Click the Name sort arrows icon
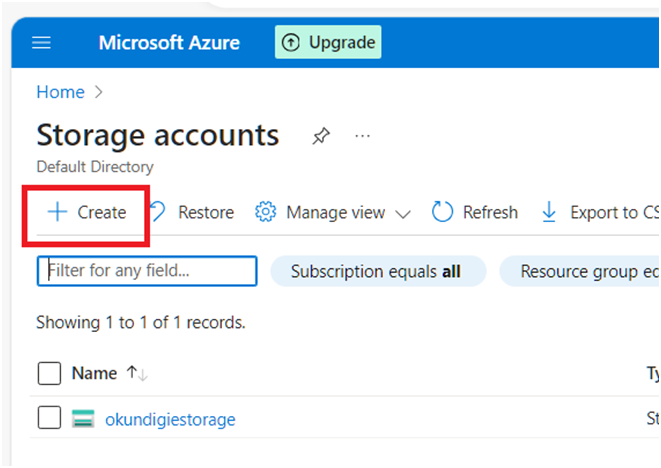661x468 pixels. [137, 373]
